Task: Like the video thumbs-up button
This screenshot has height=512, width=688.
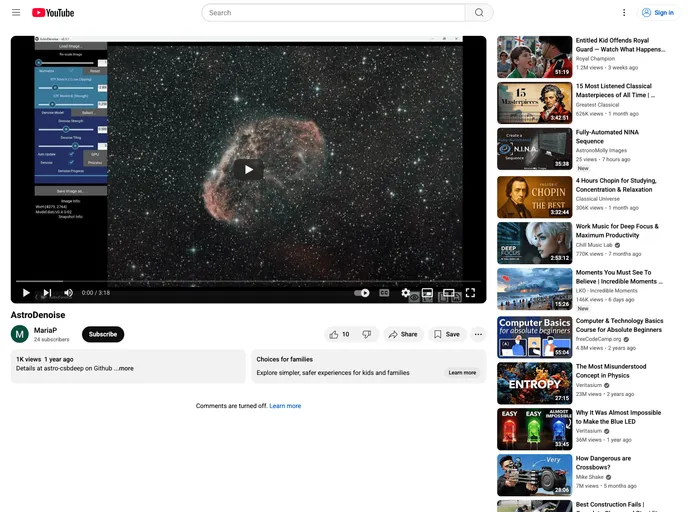Action: click(x=340, y=334)
